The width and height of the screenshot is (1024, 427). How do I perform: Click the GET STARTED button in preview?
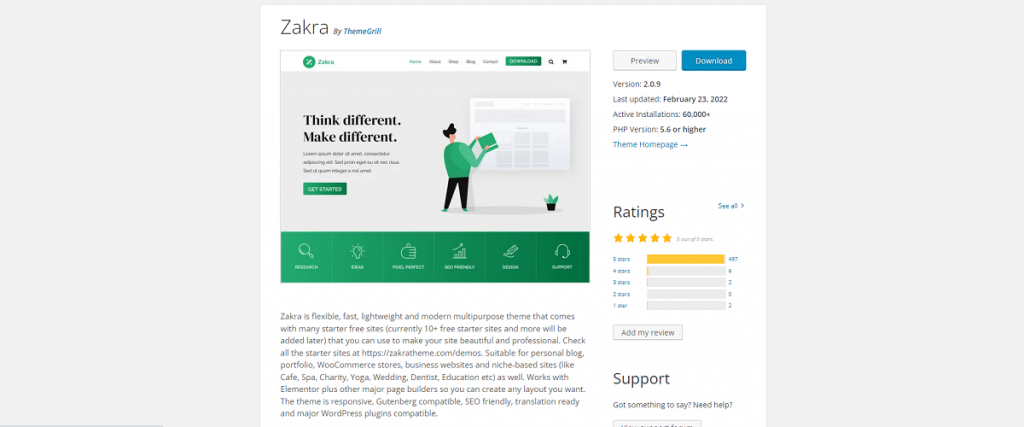(325, 189)
